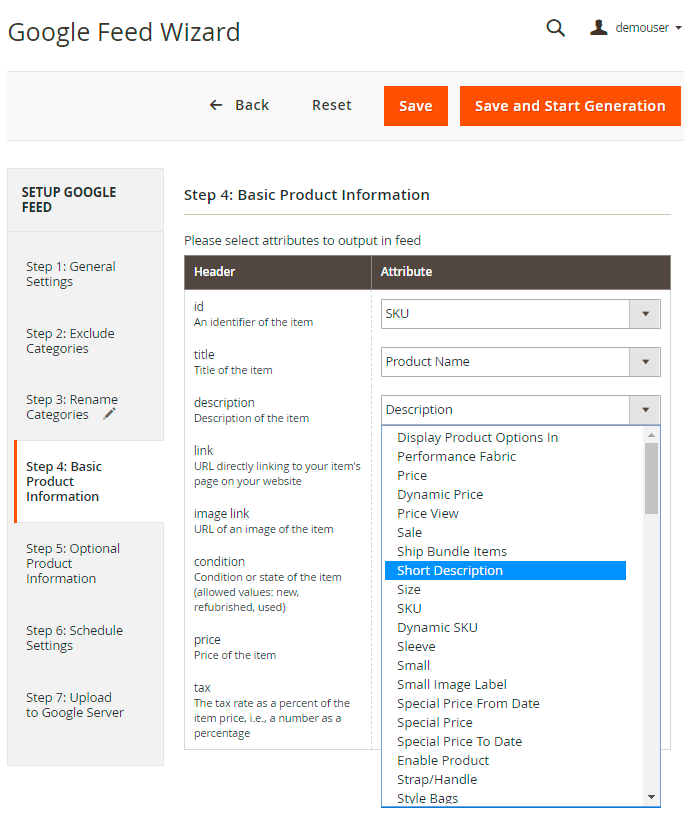The width and height of the screenshot is (684, 817).
Task: Switch to Step 5: Optional Product Information
Action: pos(73,563)
